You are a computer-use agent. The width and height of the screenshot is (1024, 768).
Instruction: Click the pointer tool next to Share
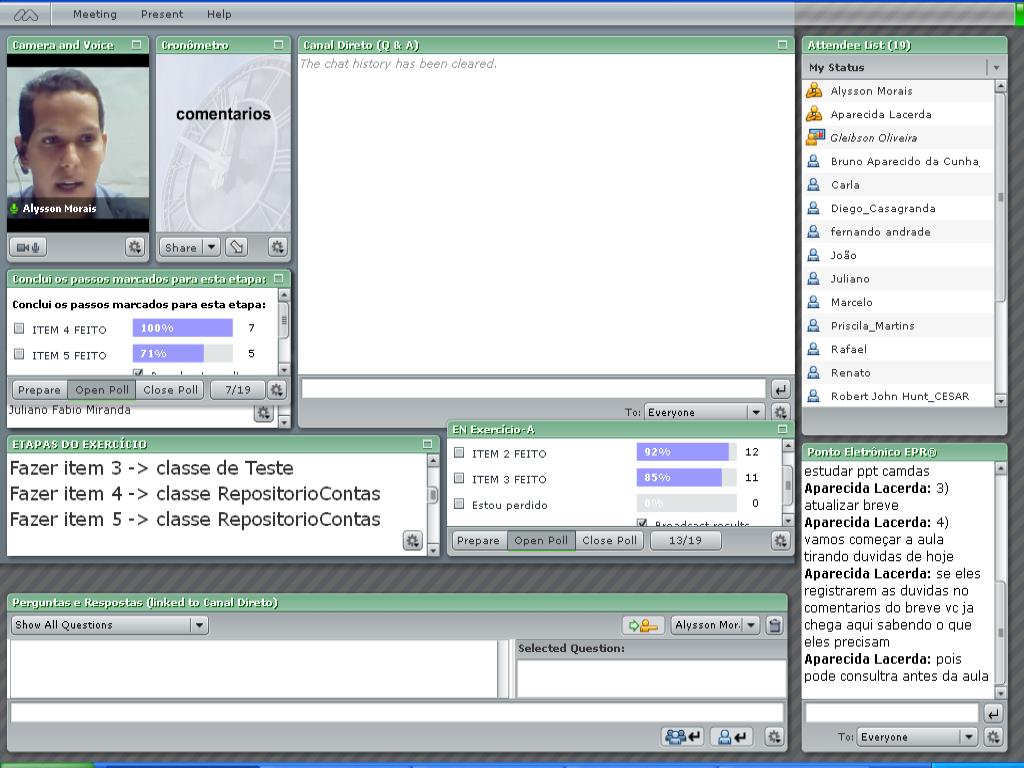point(236,247)
